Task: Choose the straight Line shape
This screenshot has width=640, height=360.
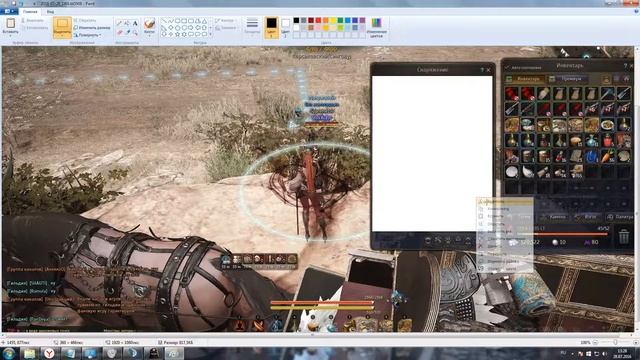Action: tap(164, 20)
